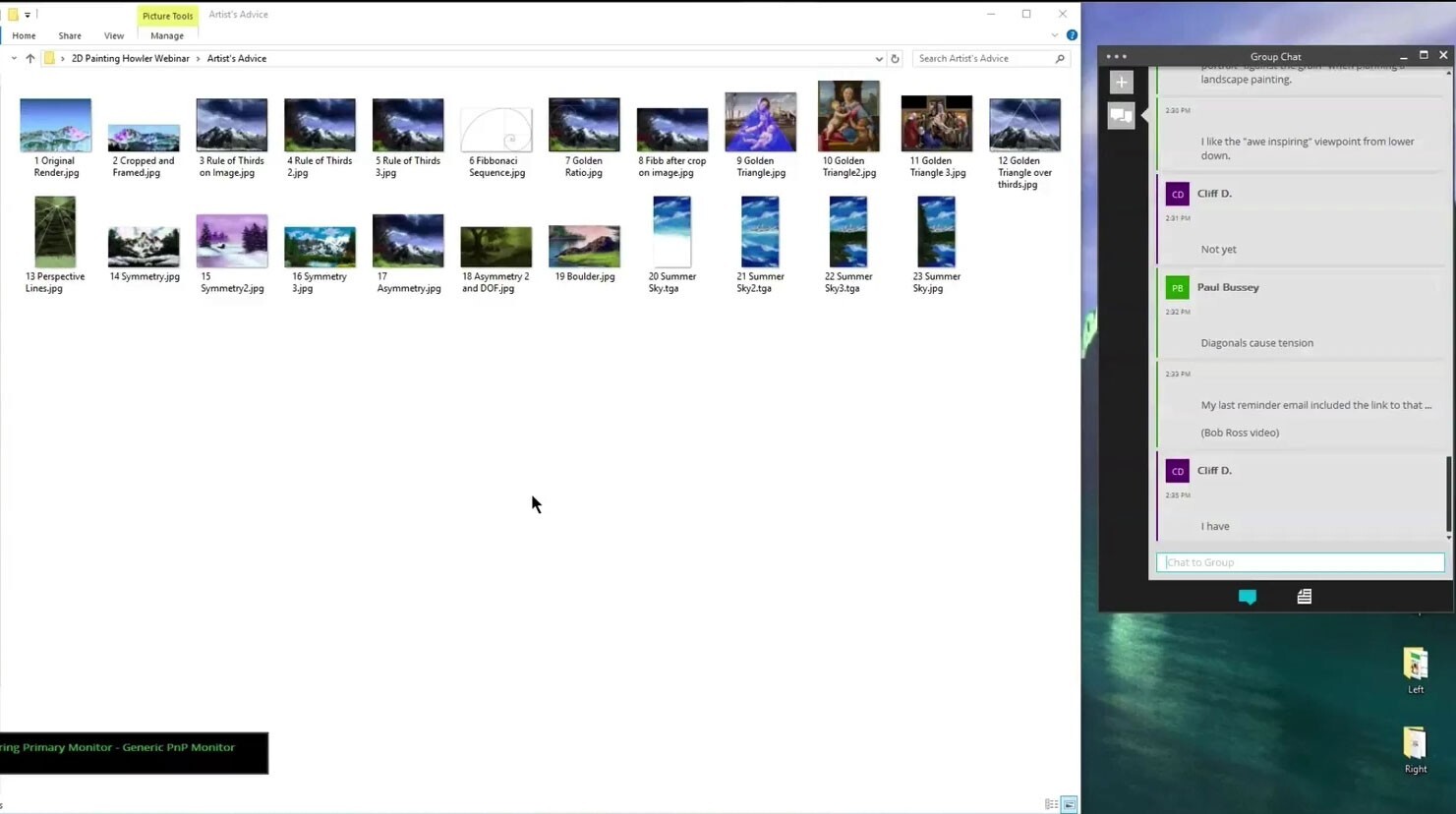
Task: Open the recent locations dropdown arrow
Action: click(14, 59)
